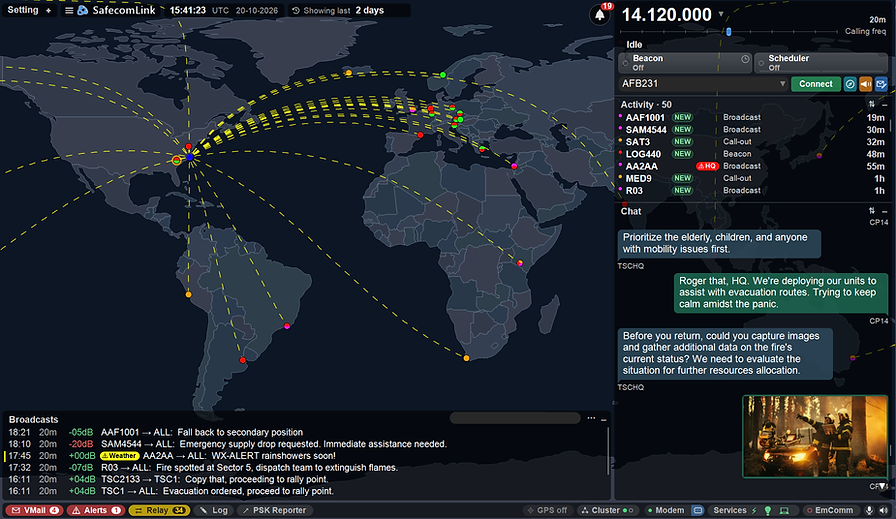Adjust the frequency slider handle

[x=729, y=31]
